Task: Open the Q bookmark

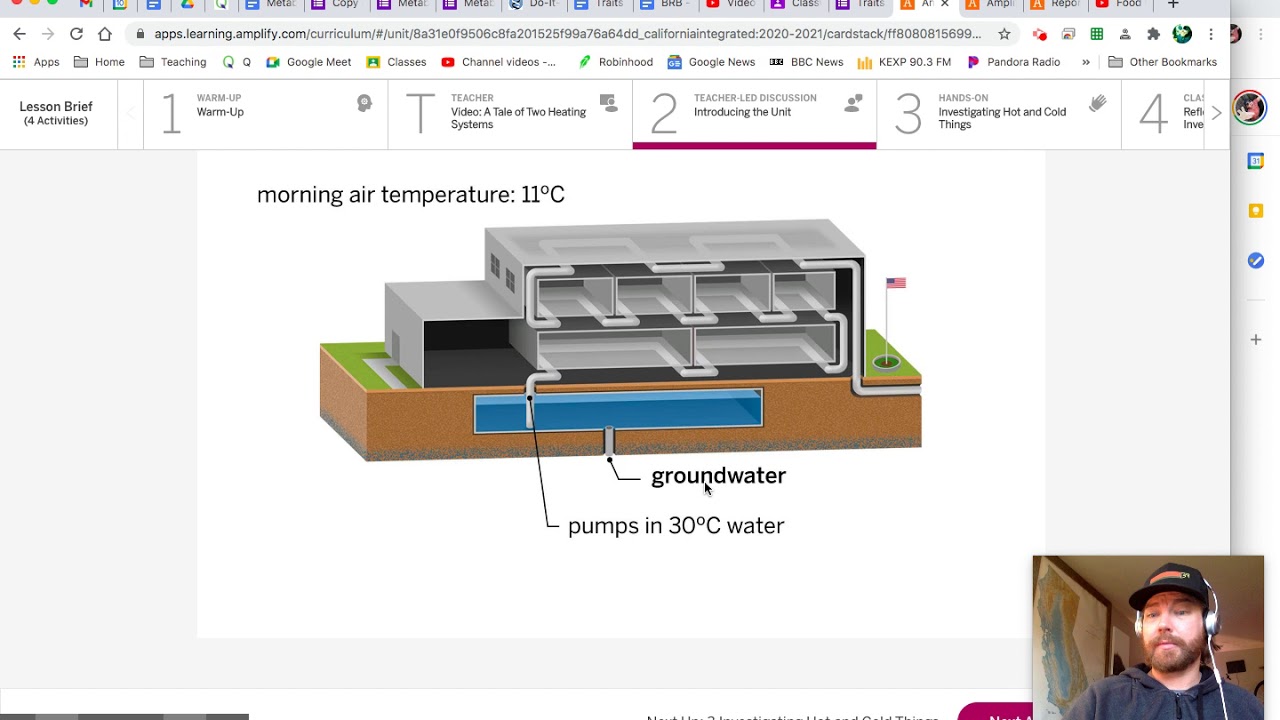Action: pyautogui.click(x=237, y=62)
